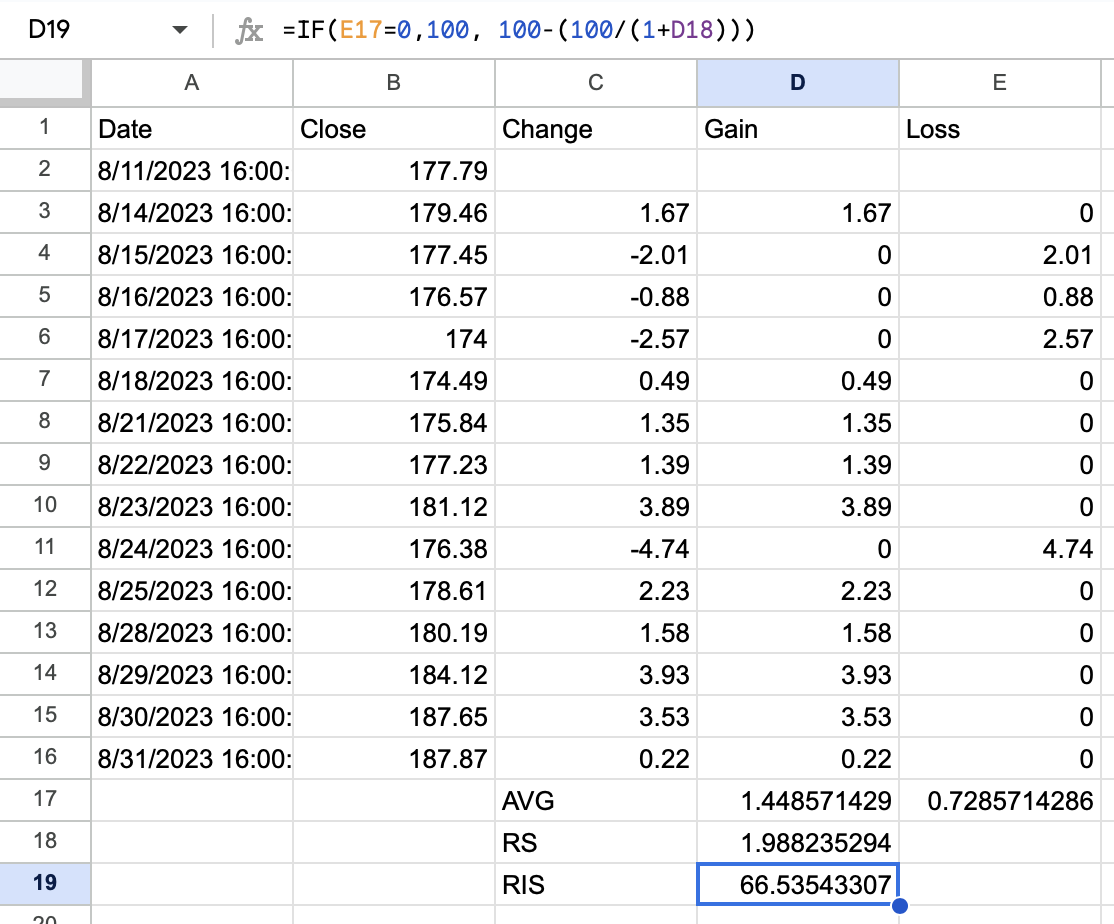Select the date cell 8/25/2023

(192, 590)
